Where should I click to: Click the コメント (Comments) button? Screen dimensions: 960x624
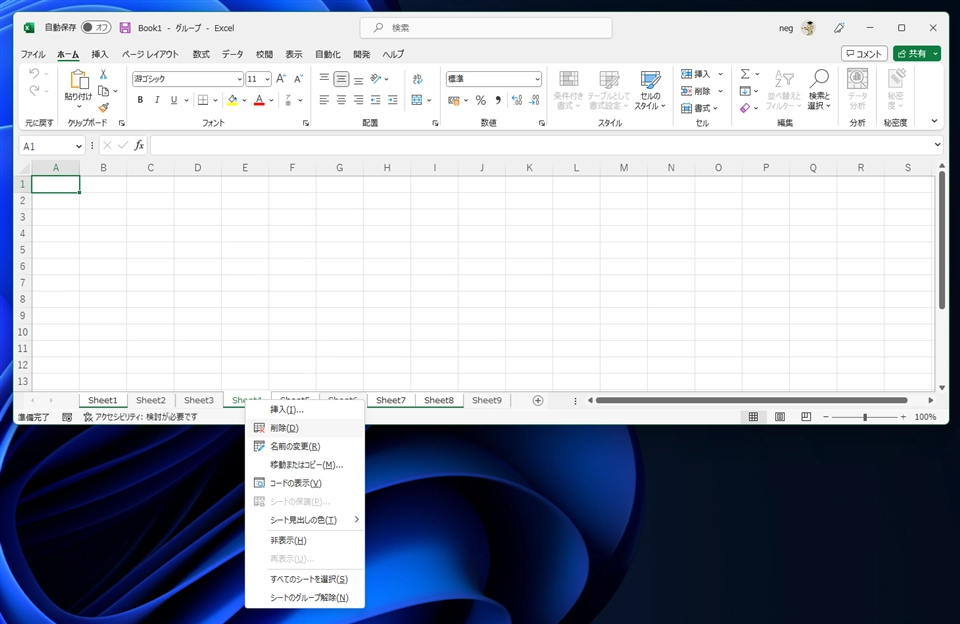[864, 54]
